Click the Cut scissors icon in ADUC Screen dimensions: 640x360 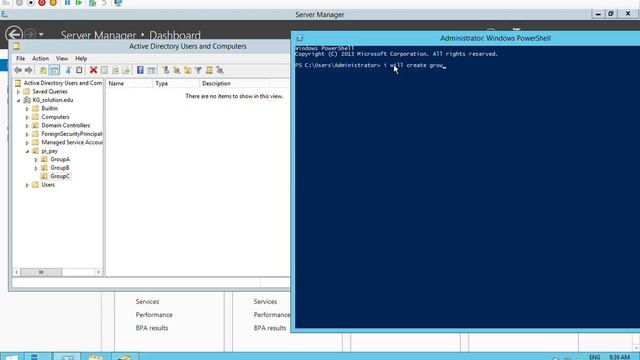68,70
